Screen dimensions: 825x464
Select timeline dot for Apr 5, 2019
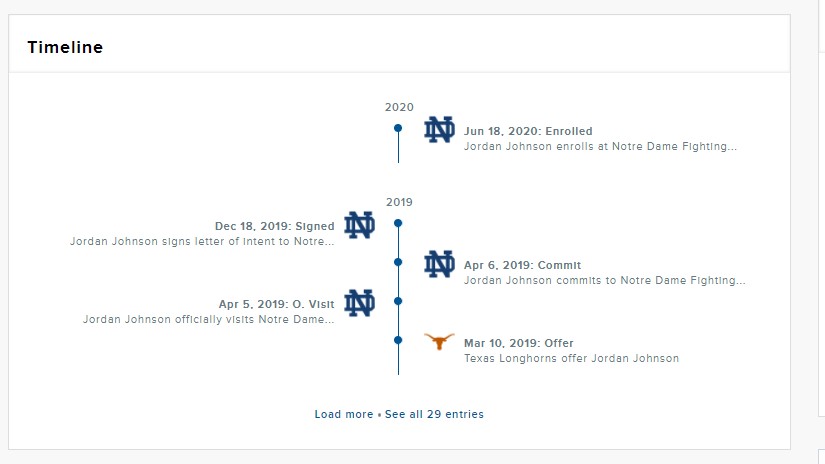[398, 301]
